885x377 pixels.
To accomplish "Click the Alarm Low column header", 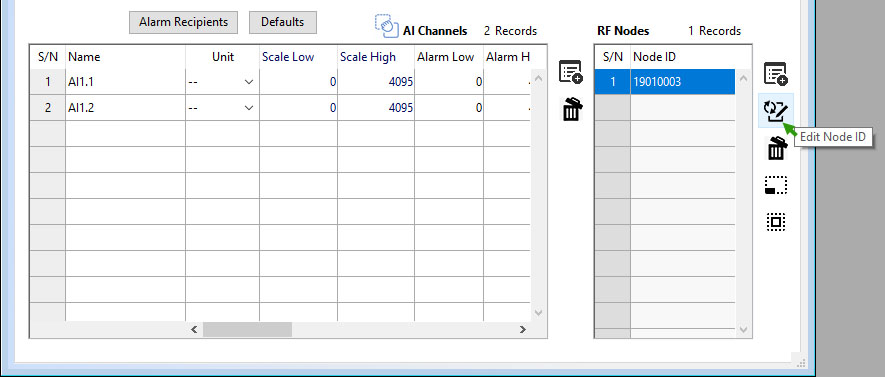I will (x=449, y=57).
